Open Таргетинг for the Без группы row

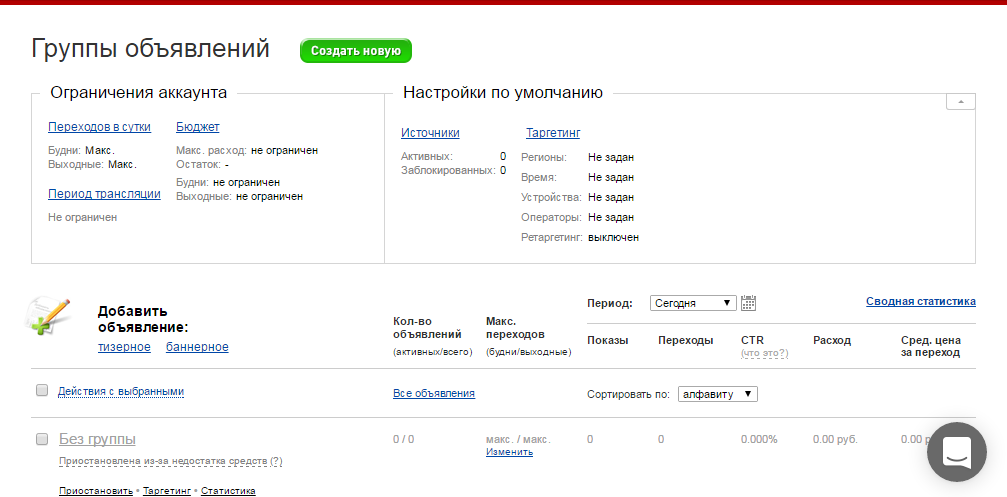pos(167,491)
